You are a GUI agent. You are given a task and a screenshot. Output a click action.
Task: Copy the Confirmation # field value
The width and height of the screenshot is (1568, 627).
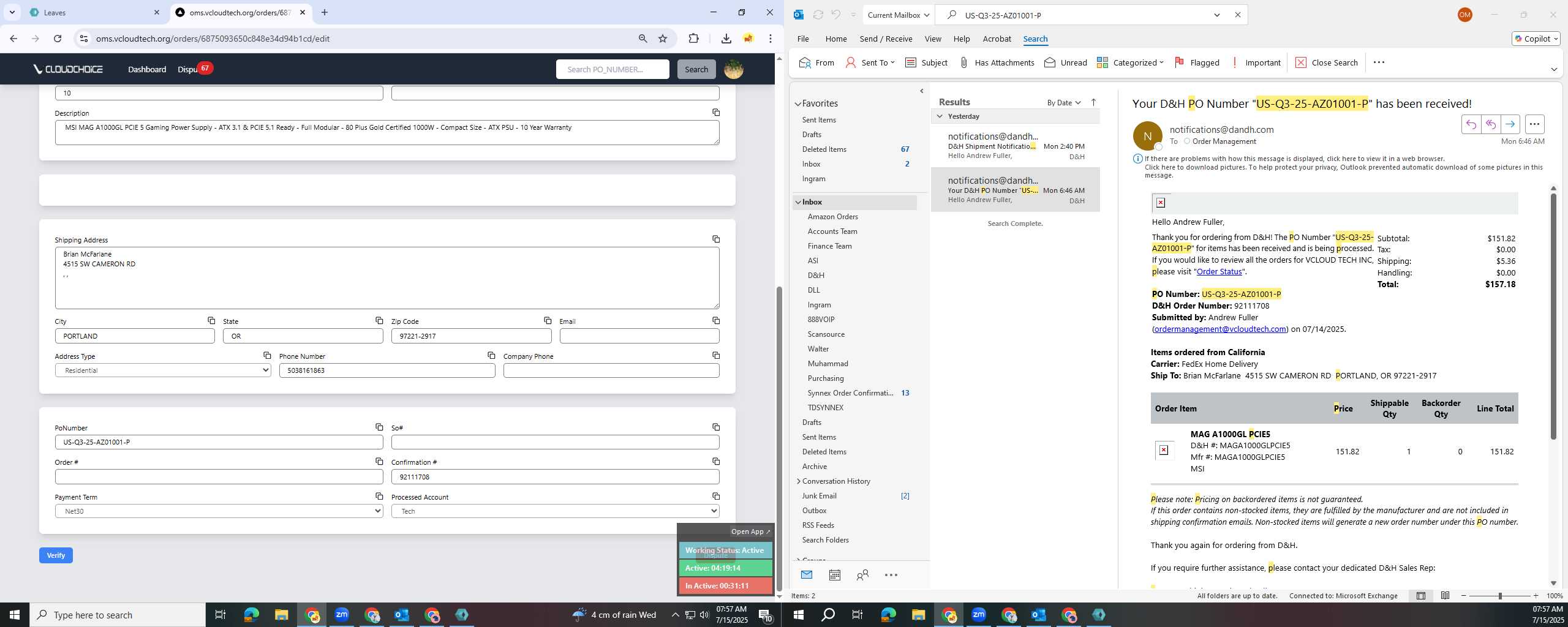point(715,462)
